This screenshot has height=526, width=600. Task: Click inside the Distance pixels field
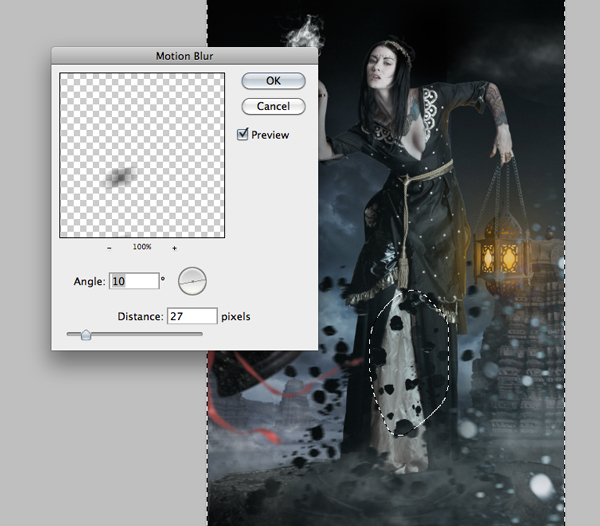click(x=192, y=316)
